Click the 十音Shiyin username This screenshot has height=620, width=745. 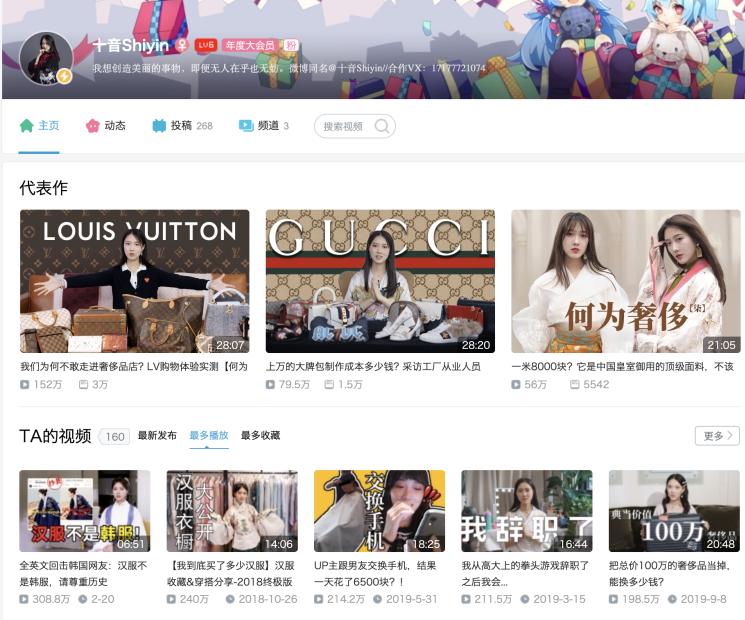131,45
